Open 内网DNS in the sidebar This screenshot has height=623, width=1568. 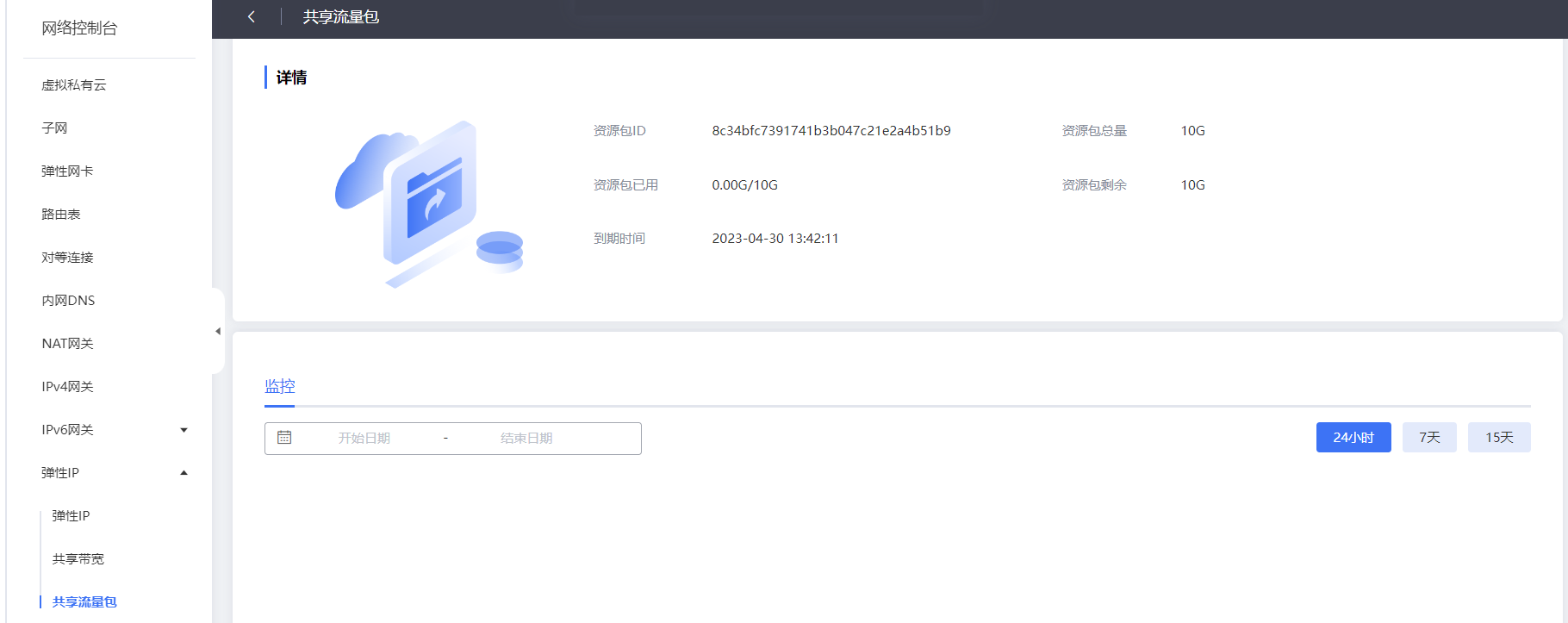pos(68,301)
